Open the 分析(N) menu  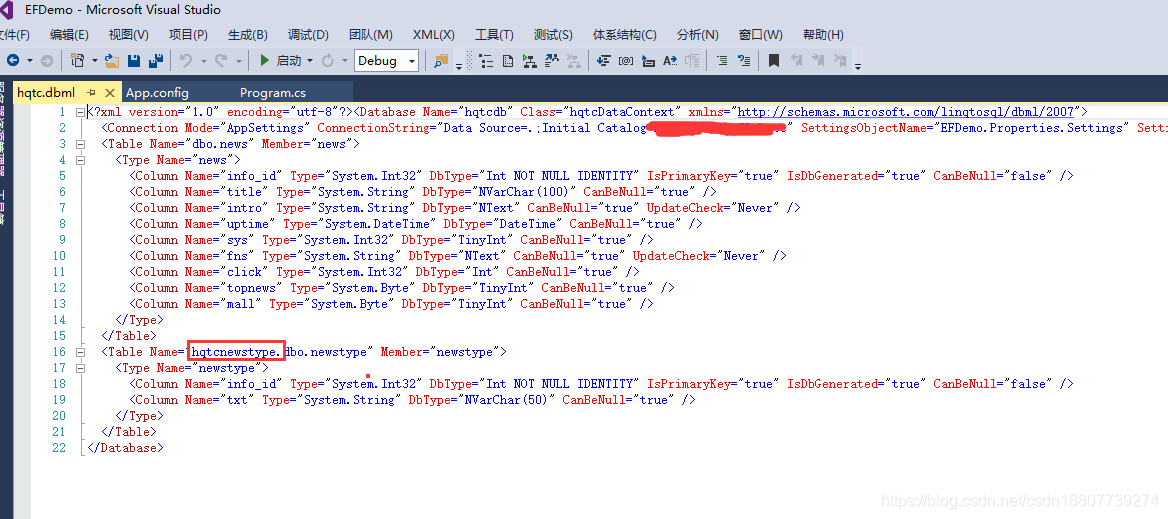pos(698,35)
